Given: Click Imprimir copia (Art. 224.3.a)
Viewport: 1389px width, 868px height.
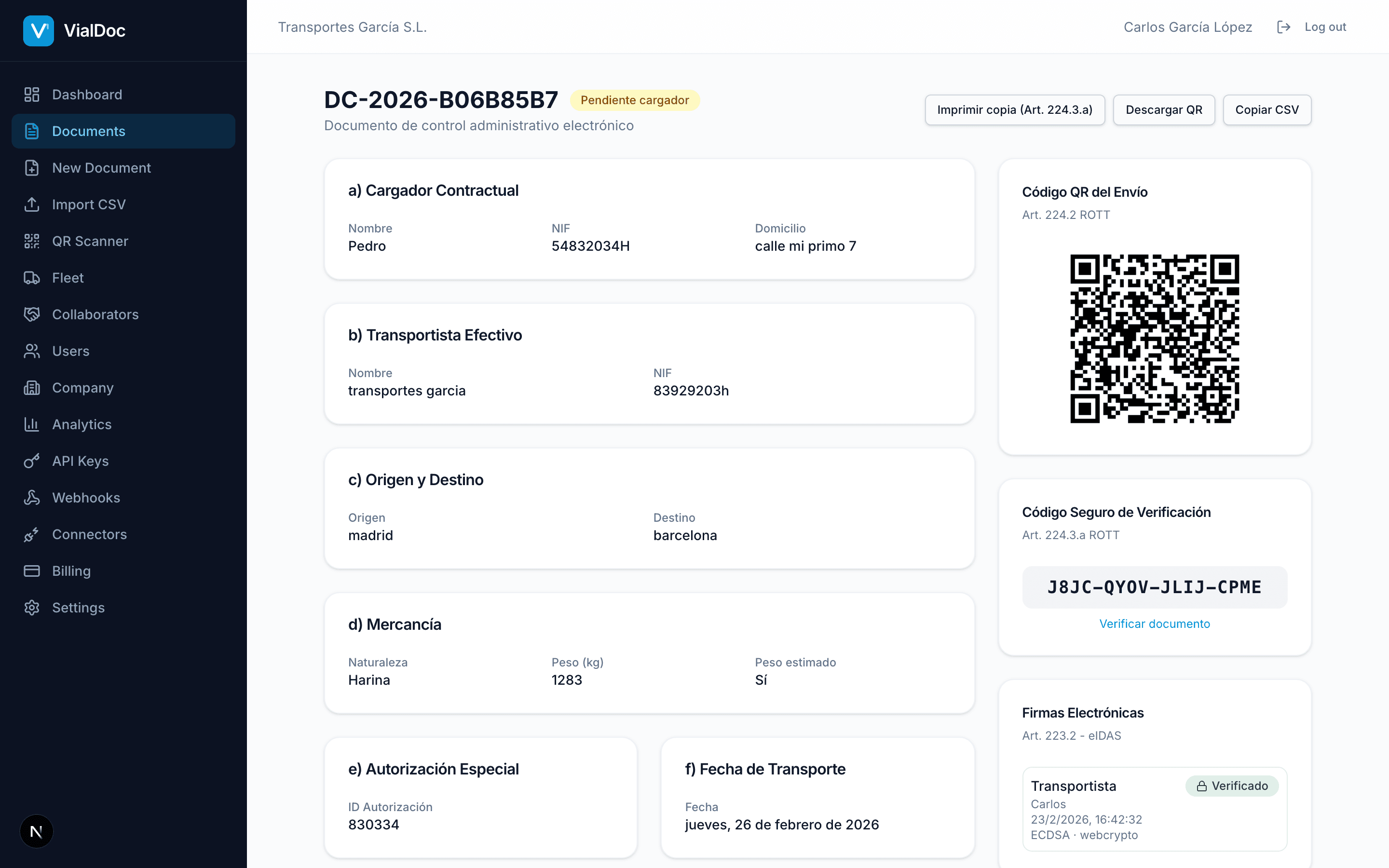Looking at the screenshot, I should [1015, 109].
